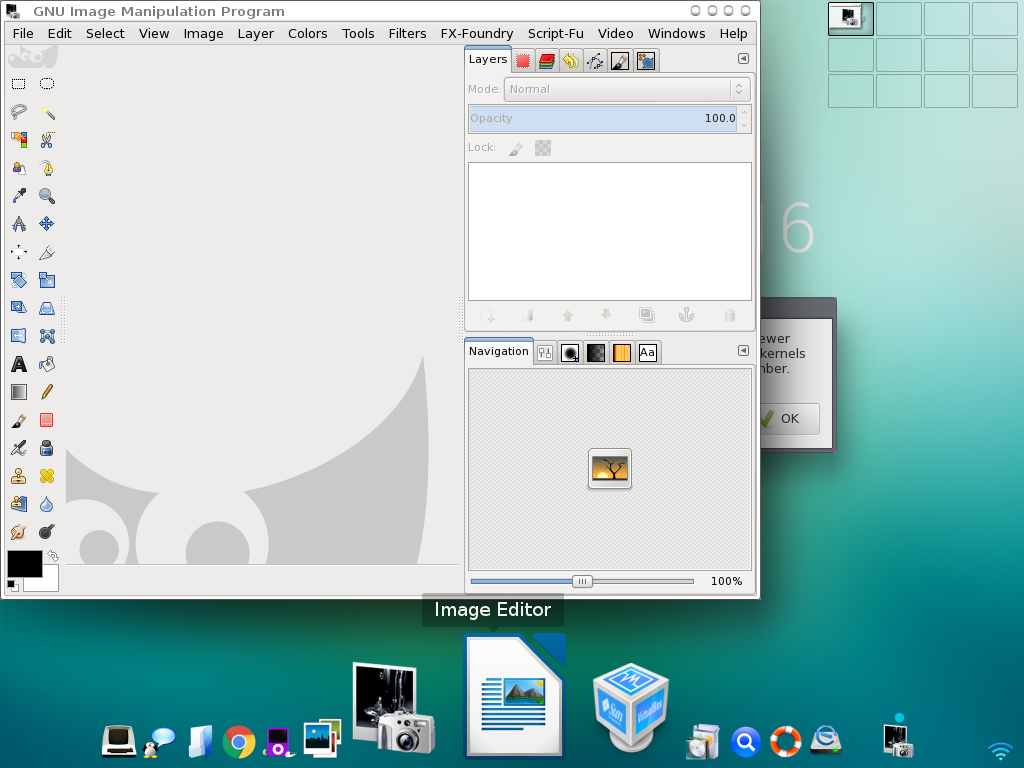The image size is (1024, 768).
Task: Open the layer Mode dropdown
Action: [x=627, y=89]
